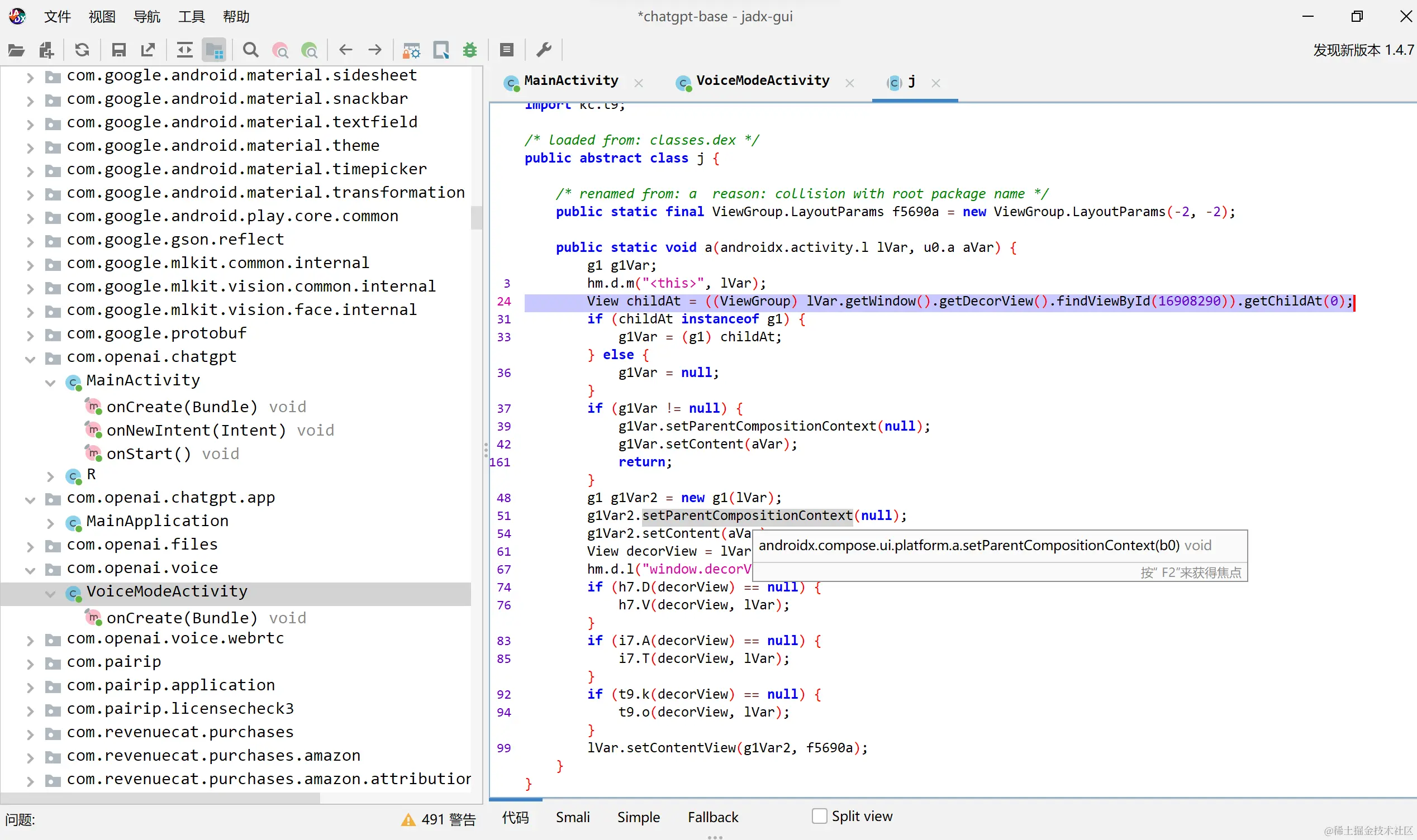Expand com.revenuecat.purchases.amazon package
Image resolution: width=1417 pixels, height=840 pixels.
point(31,758)
